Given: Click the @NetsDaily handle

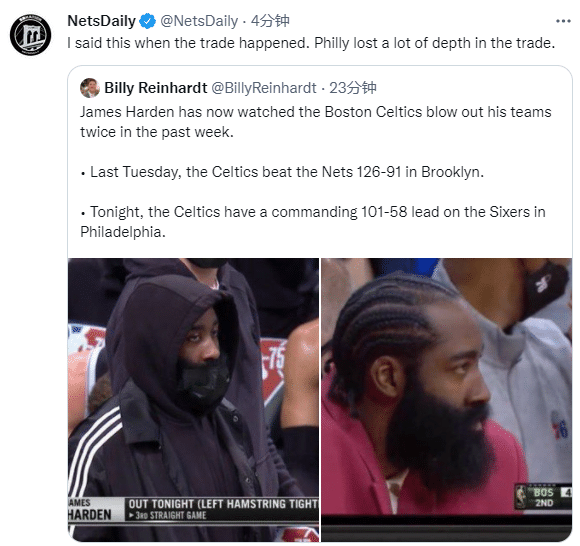Looking at the screenshot, I should click(199, 21).
